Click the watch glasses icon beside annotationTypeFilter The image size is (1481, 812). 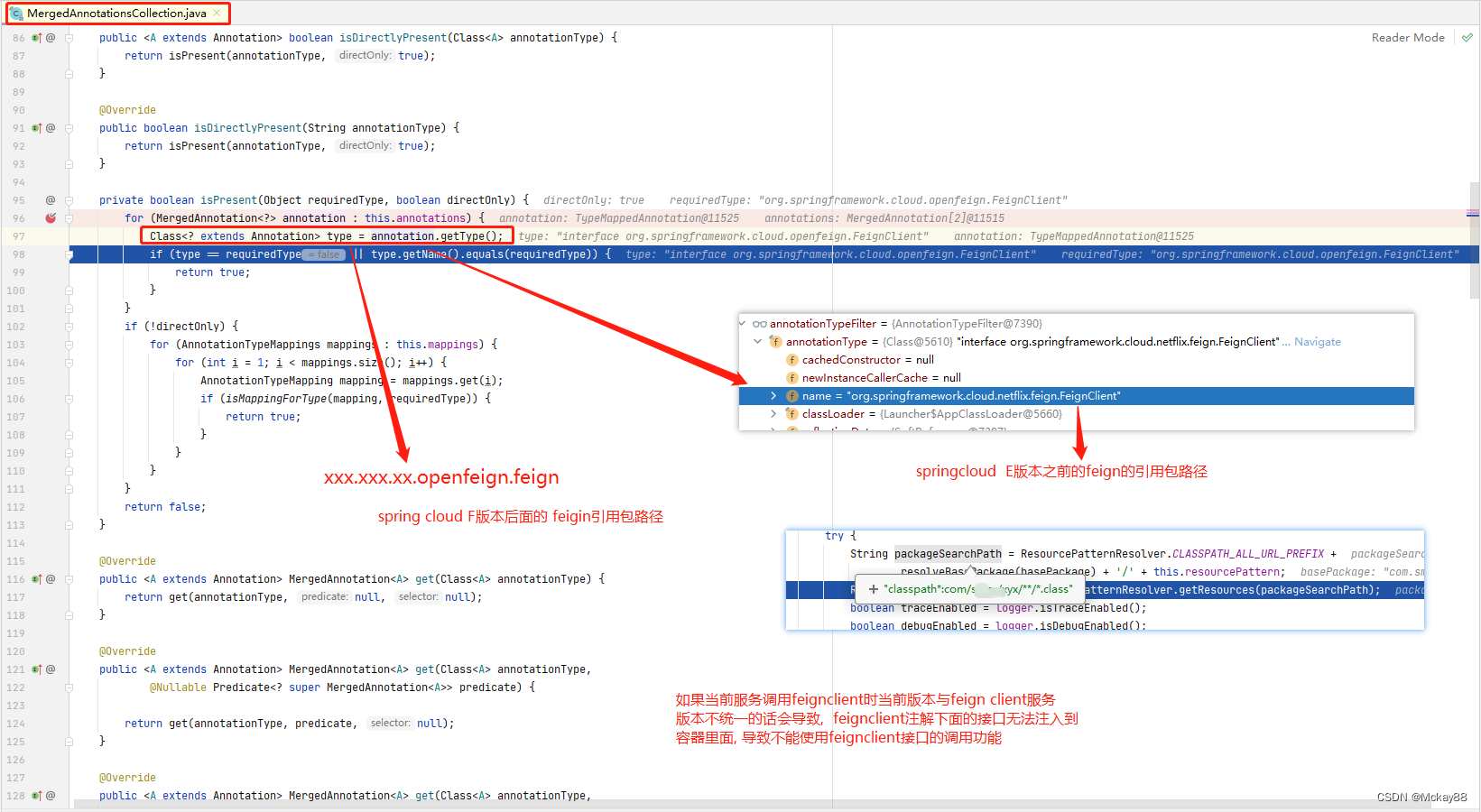pyautogui.click(x=760, y=324)
